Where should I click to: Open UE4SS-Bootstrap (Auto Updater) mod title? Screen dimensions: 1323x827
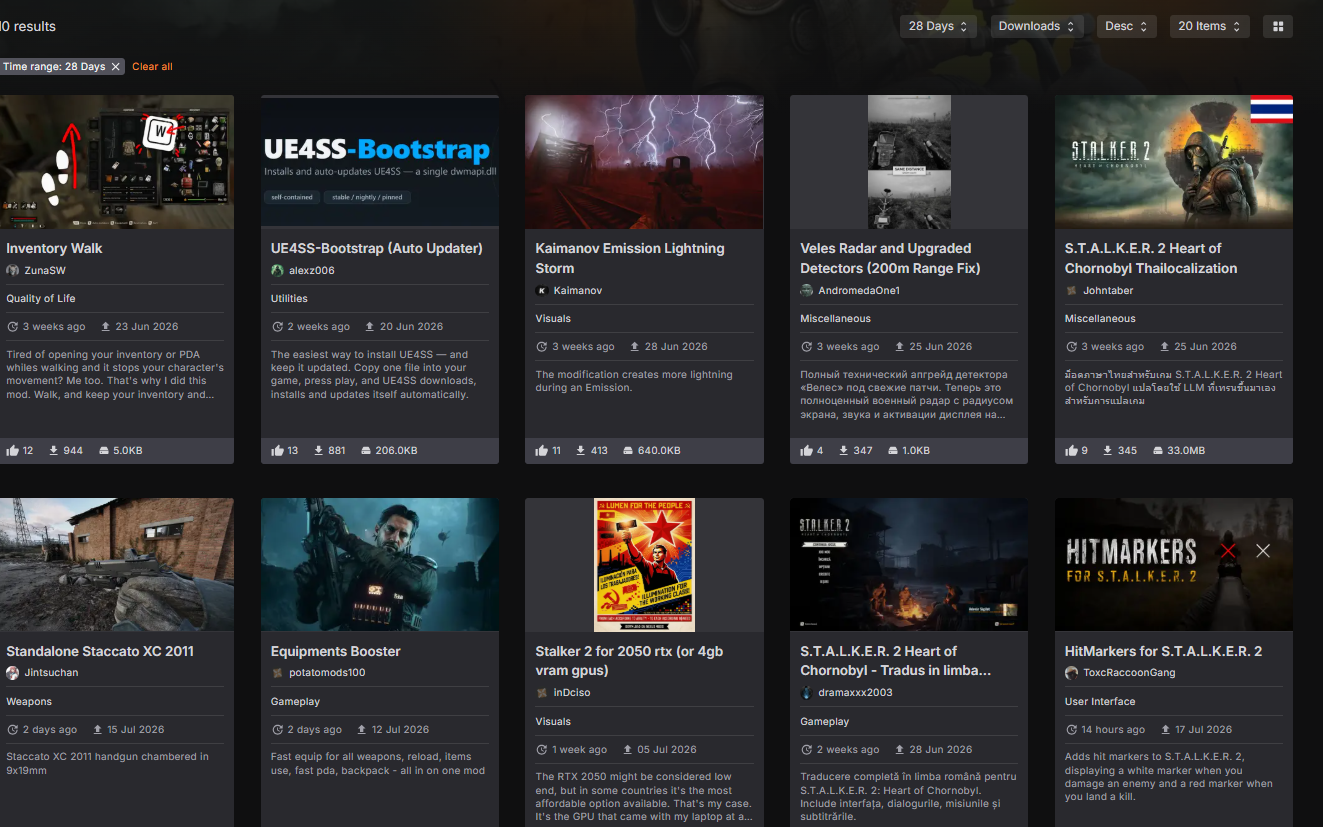(x=377, y=249)
